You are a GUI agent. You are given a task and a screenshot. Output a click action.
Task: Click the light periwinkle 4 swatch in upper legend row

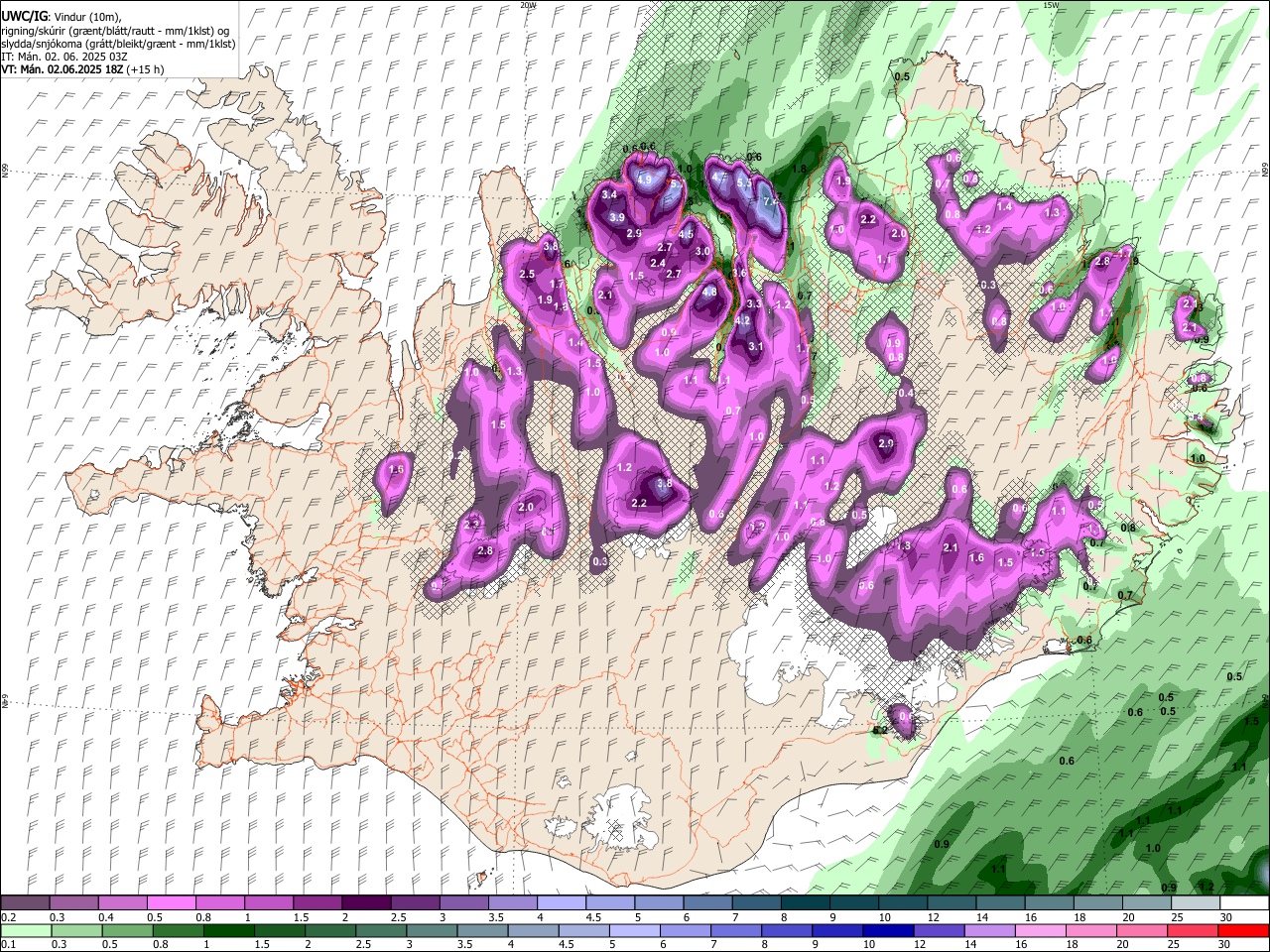(x=561, y=903)
